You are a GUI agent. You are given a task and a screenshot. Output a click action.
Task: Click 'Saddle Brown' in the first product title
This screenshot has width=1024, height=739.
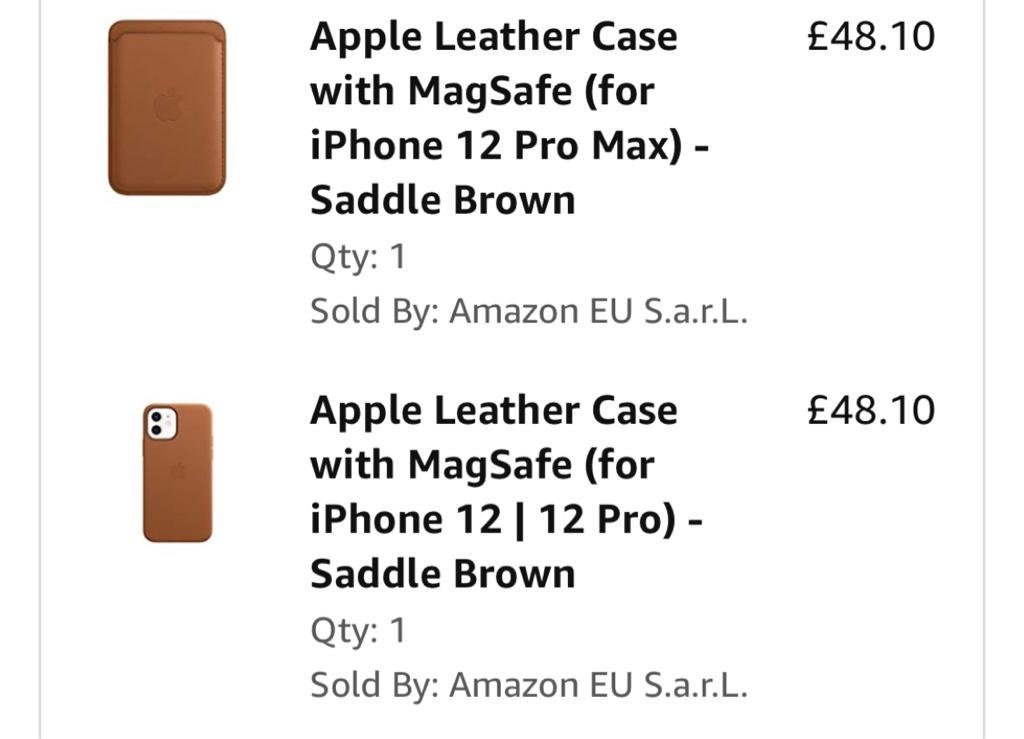442,200
